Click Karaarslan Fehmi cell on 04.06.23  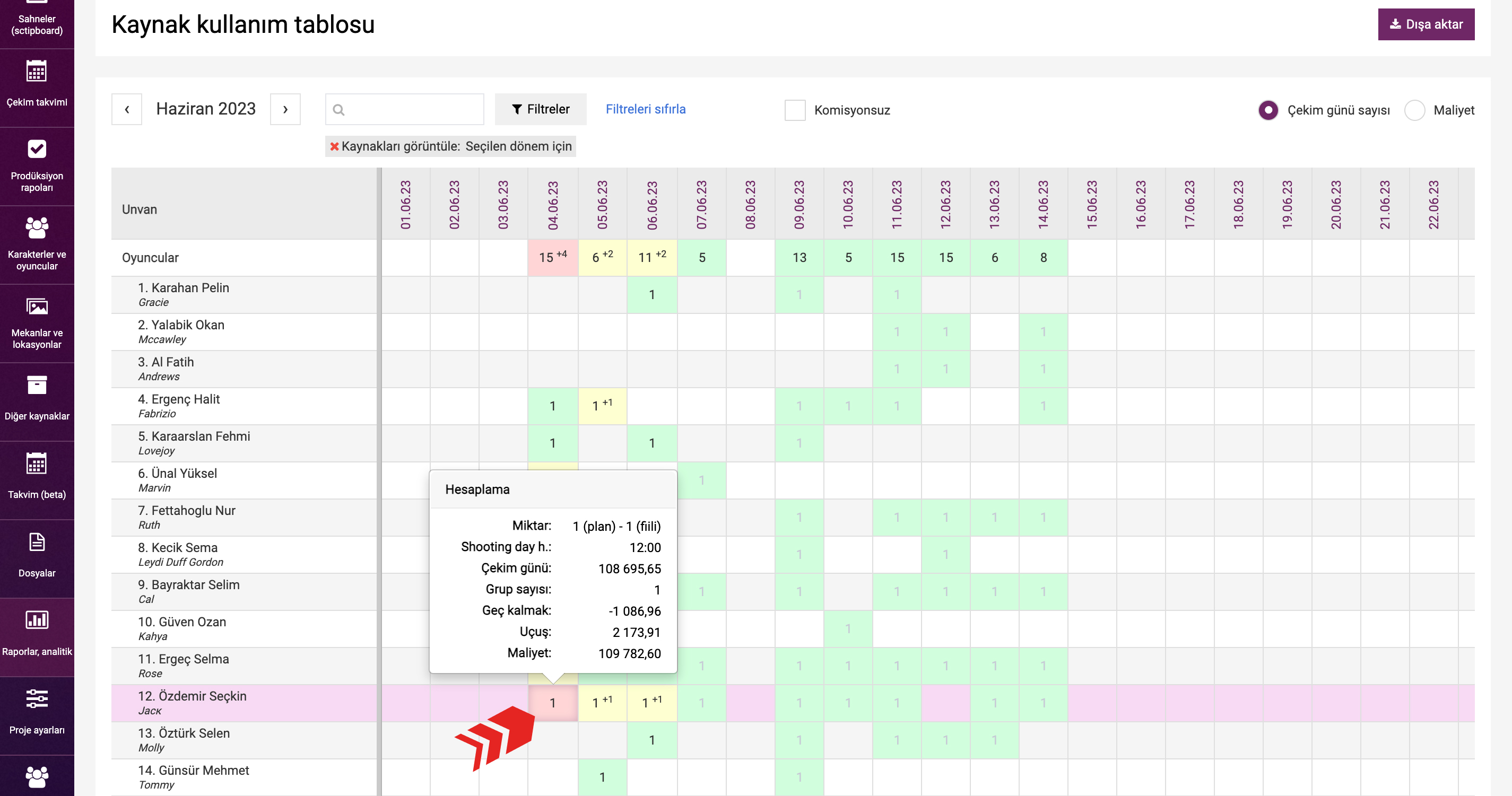pyautogui.click(x=552, y=443)
